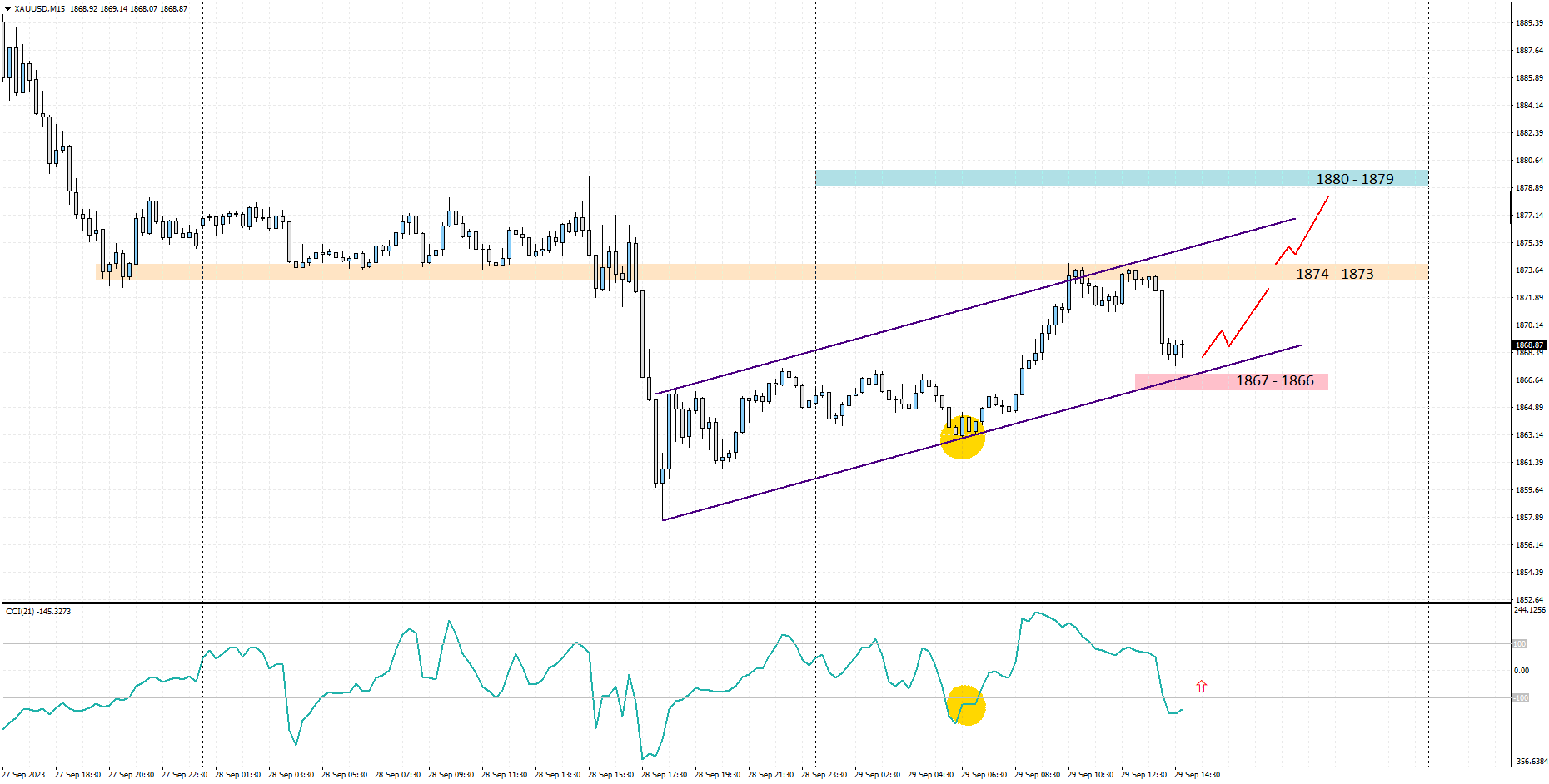Click the 29 Sep 02:30 time axis label
Viewport: 1549px width, 784px height.
coord(877,775)
